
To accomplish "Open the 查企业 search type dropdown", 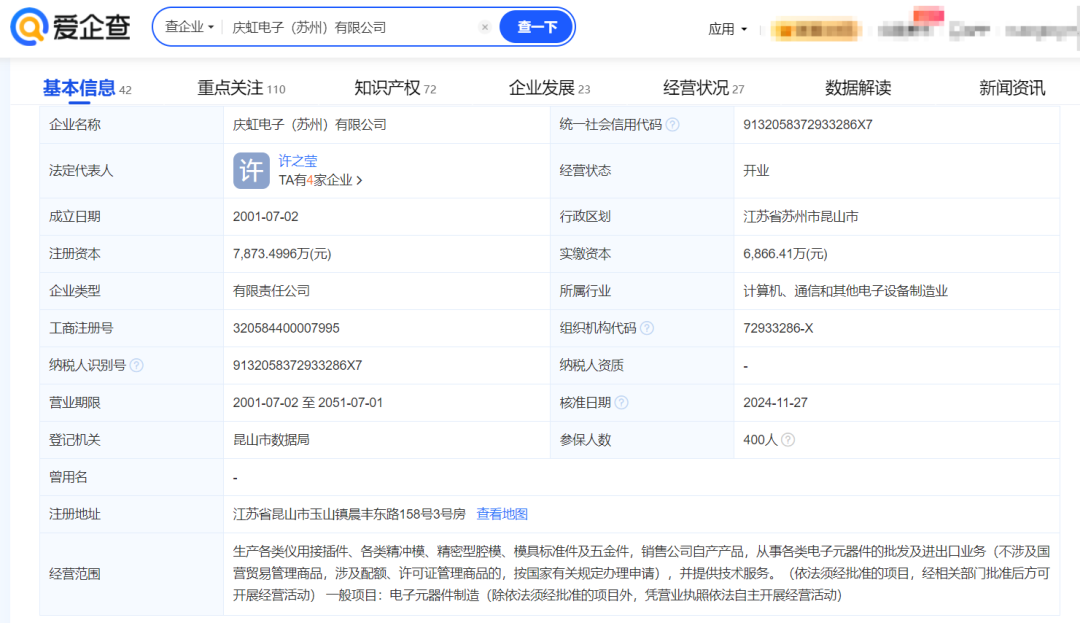I will [189, 28].
